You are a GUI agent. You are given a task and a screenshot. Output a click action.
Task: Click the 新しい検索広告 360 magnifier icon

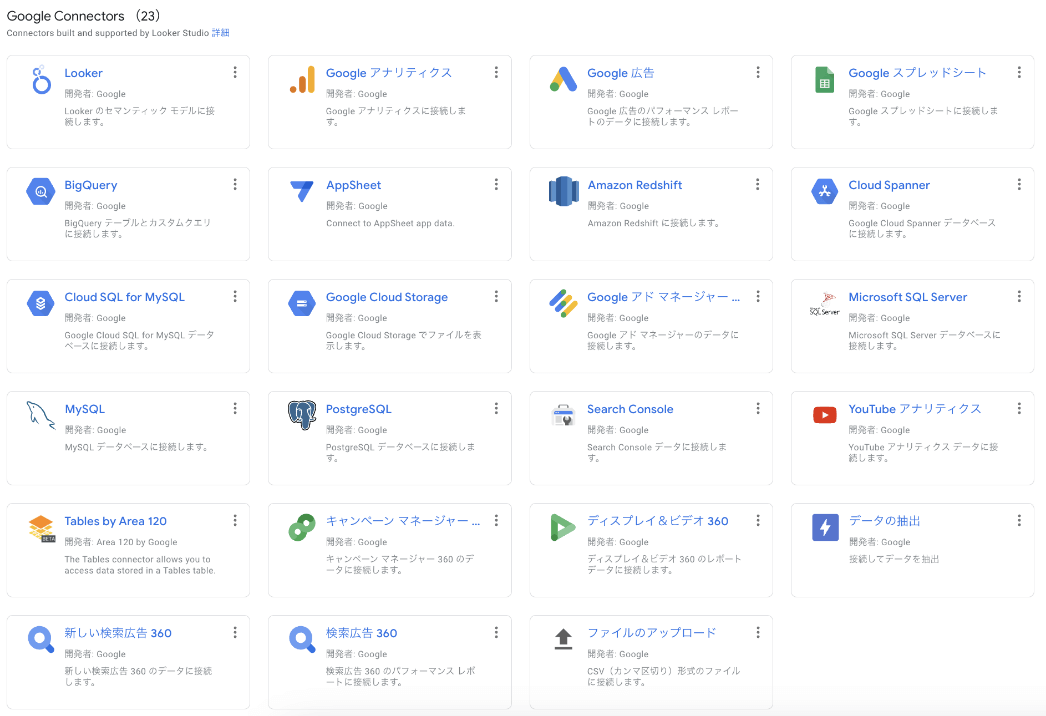(41, 639)
